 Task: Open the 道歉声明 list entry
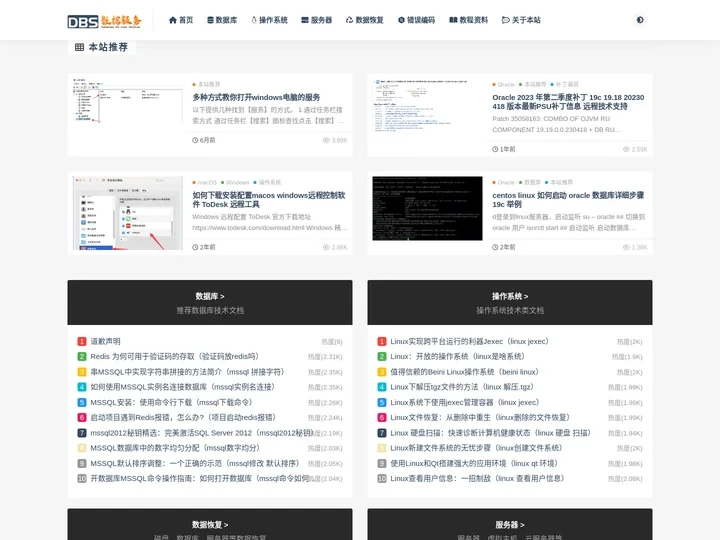(105, 342)
